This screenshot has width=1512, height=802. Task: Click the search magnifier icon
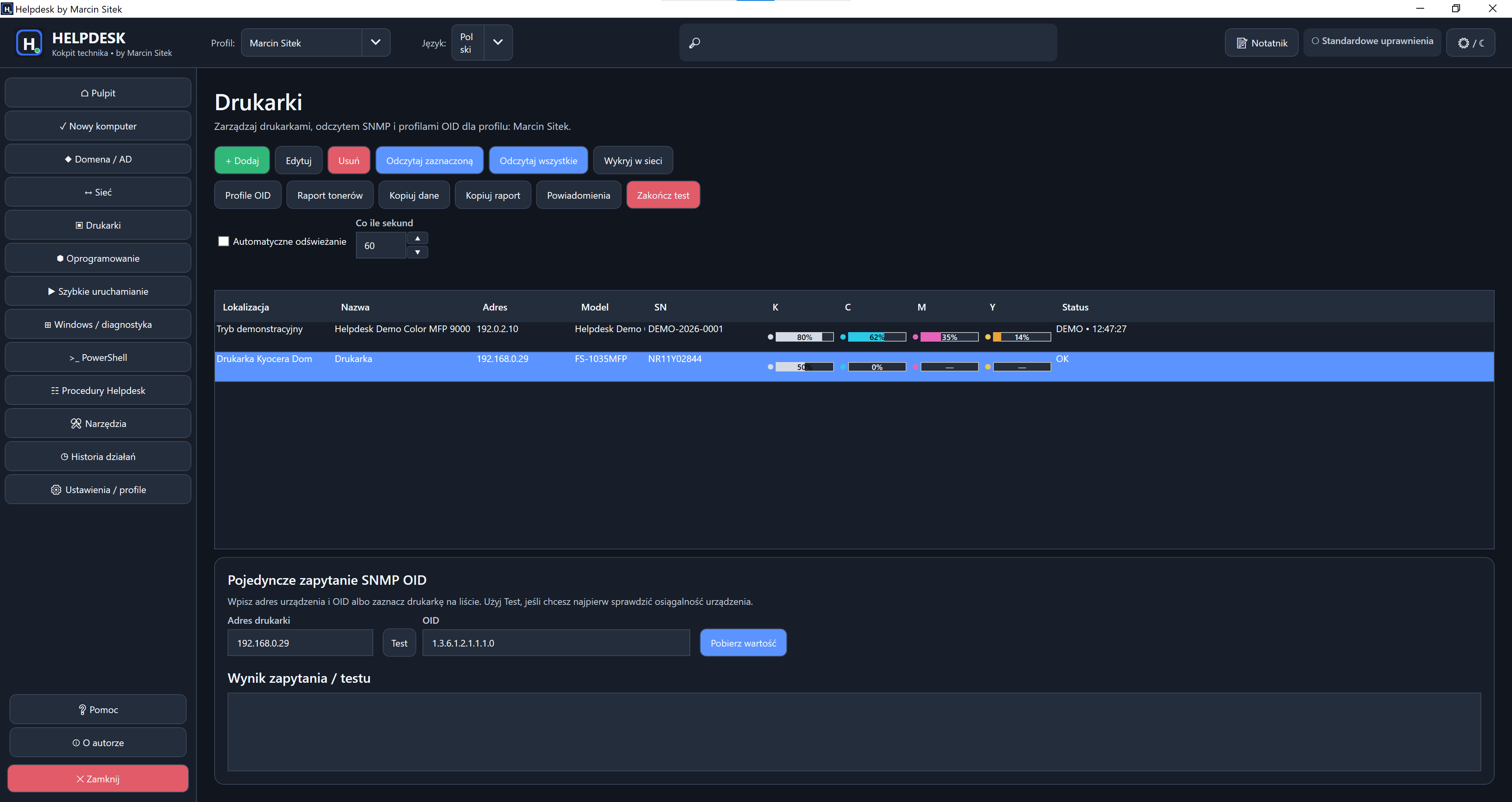click(x=694, y=43)
